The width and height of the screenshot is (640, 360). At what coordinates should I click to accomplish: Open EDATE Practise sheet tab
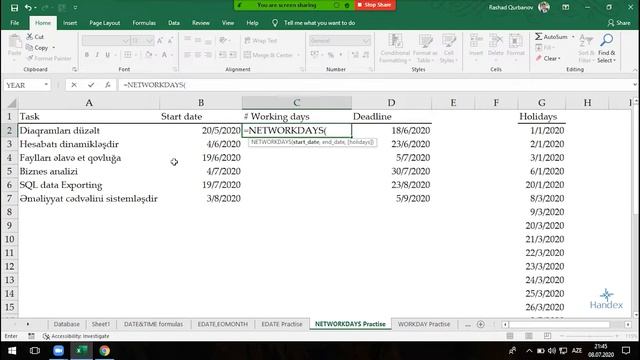282,324
